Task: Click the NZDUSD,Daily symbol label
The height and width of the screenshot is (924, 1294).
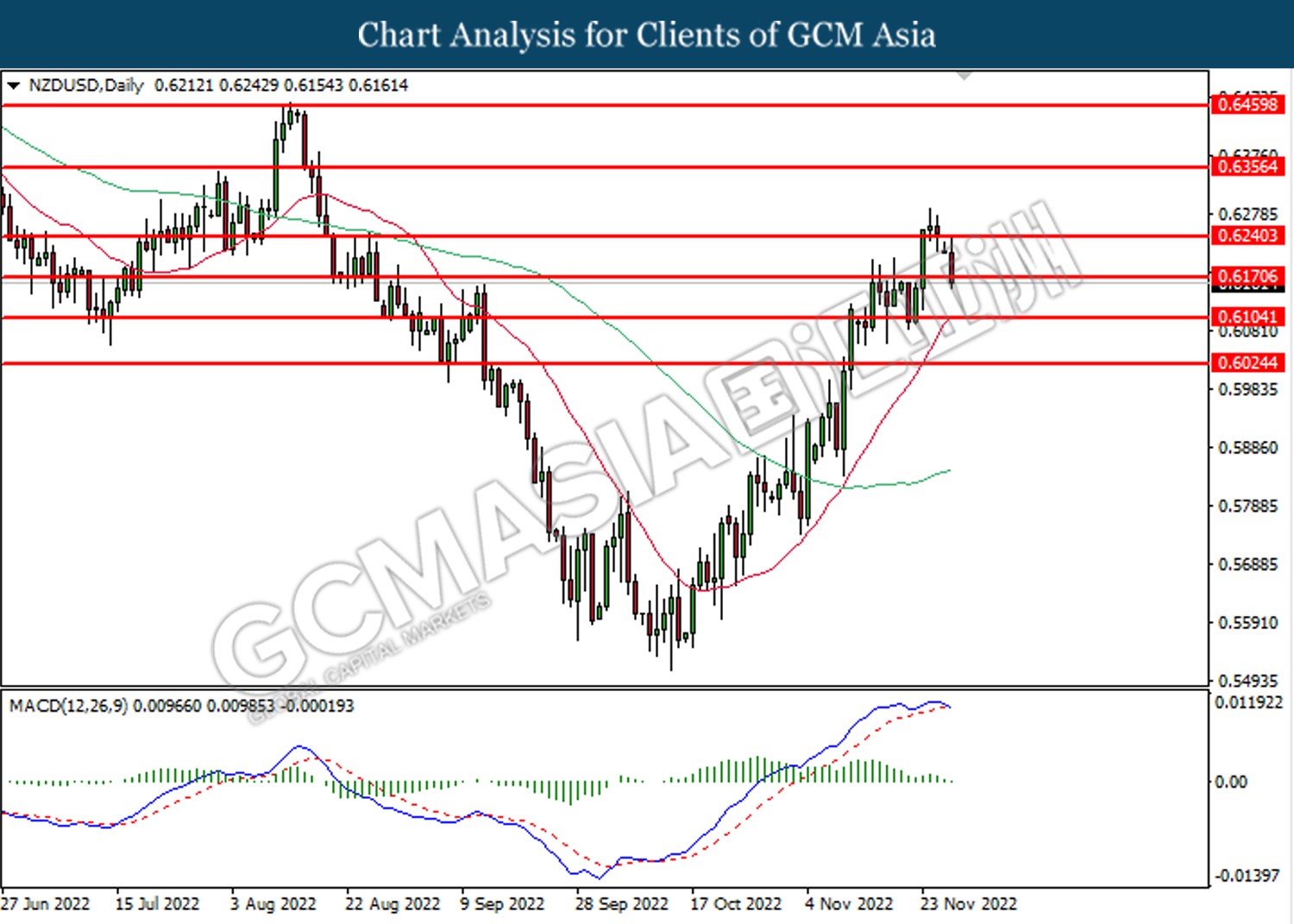Action: [85, 85]
